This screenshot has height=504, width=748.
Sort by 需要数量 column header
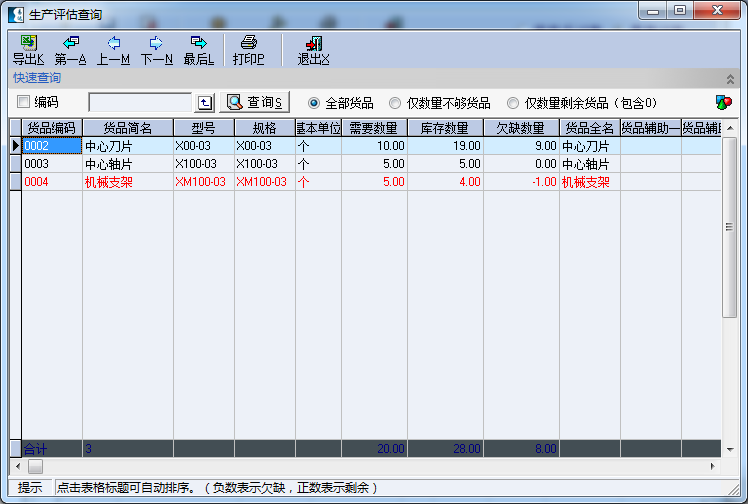click(x=374, y=128)
